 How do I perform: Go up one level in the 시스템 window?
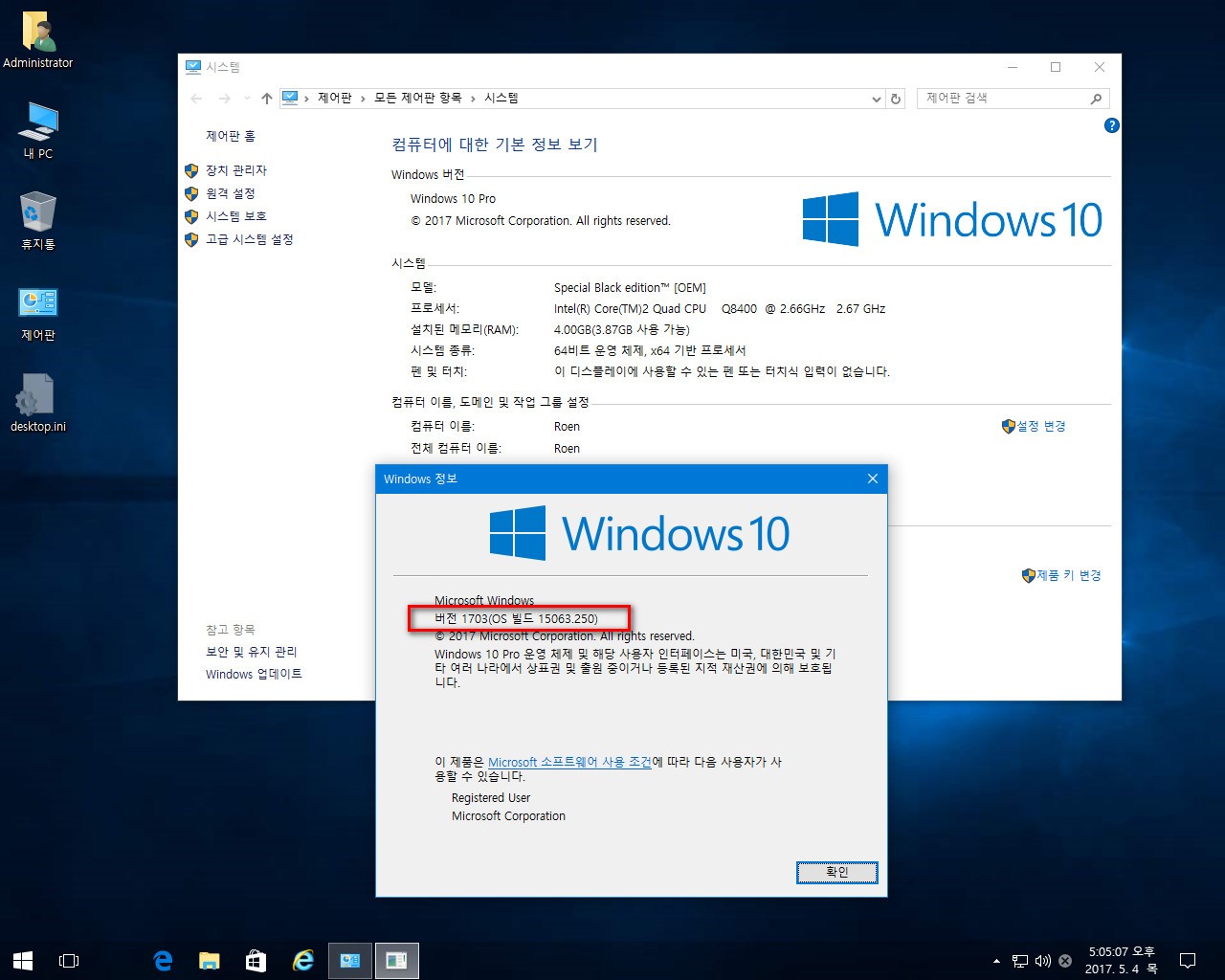point(267,99)
